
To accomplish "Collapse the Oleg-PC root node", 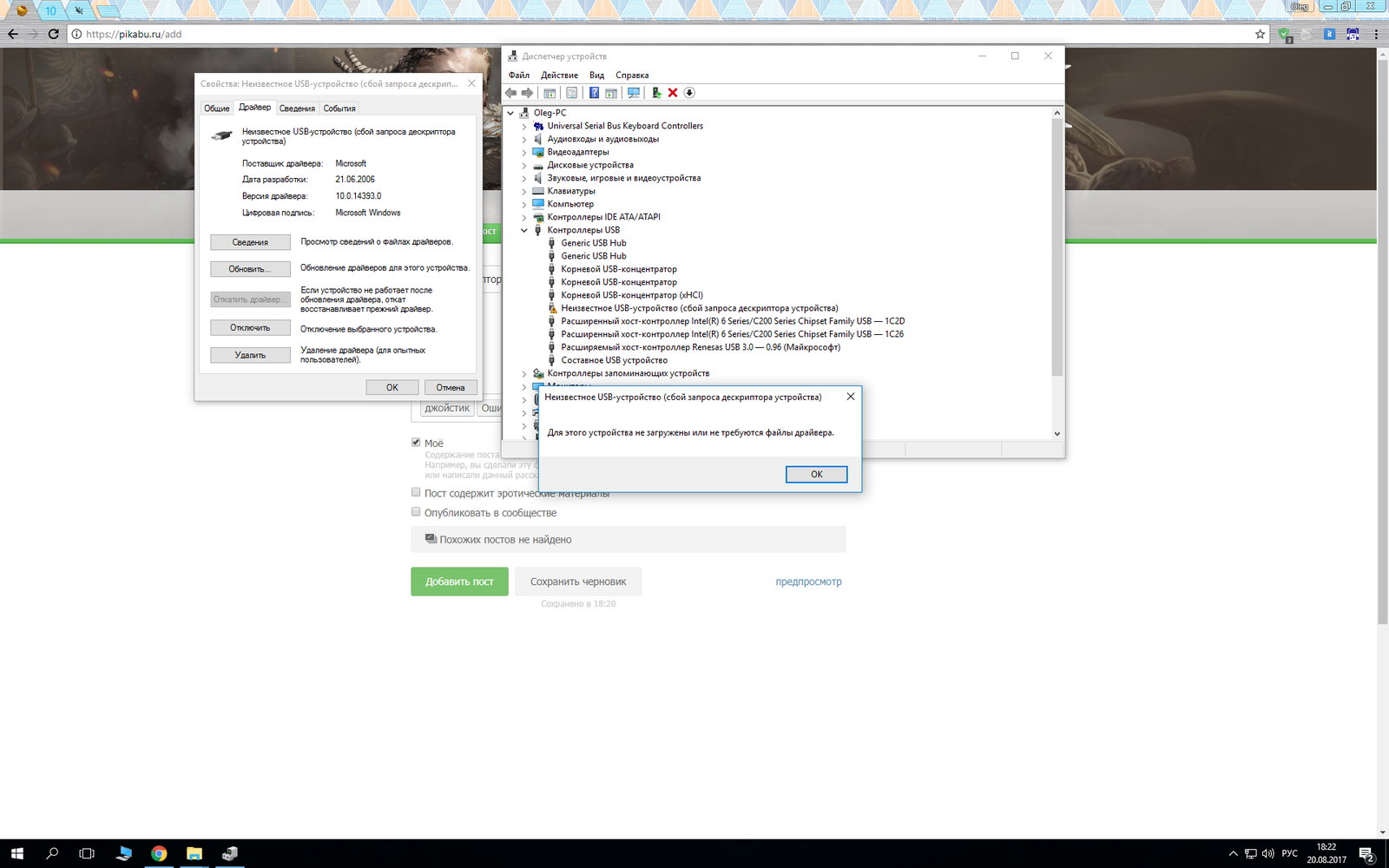I will [510, 113].
